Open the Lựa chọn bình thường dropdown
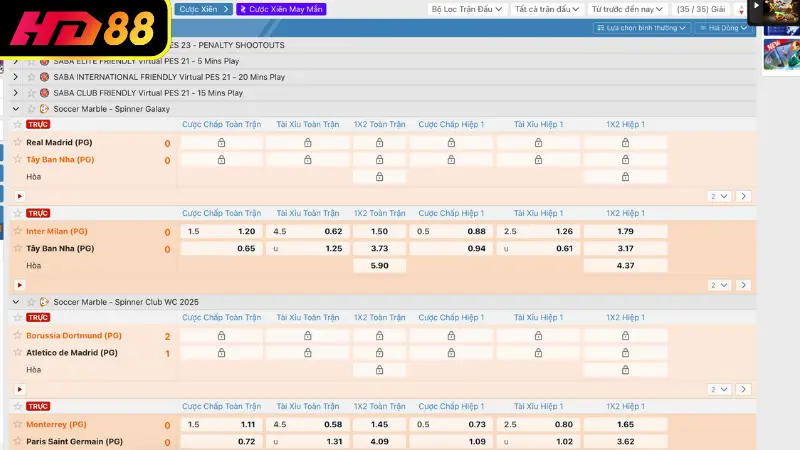This screenshot has height=450, width=800. tap(641, 28)
